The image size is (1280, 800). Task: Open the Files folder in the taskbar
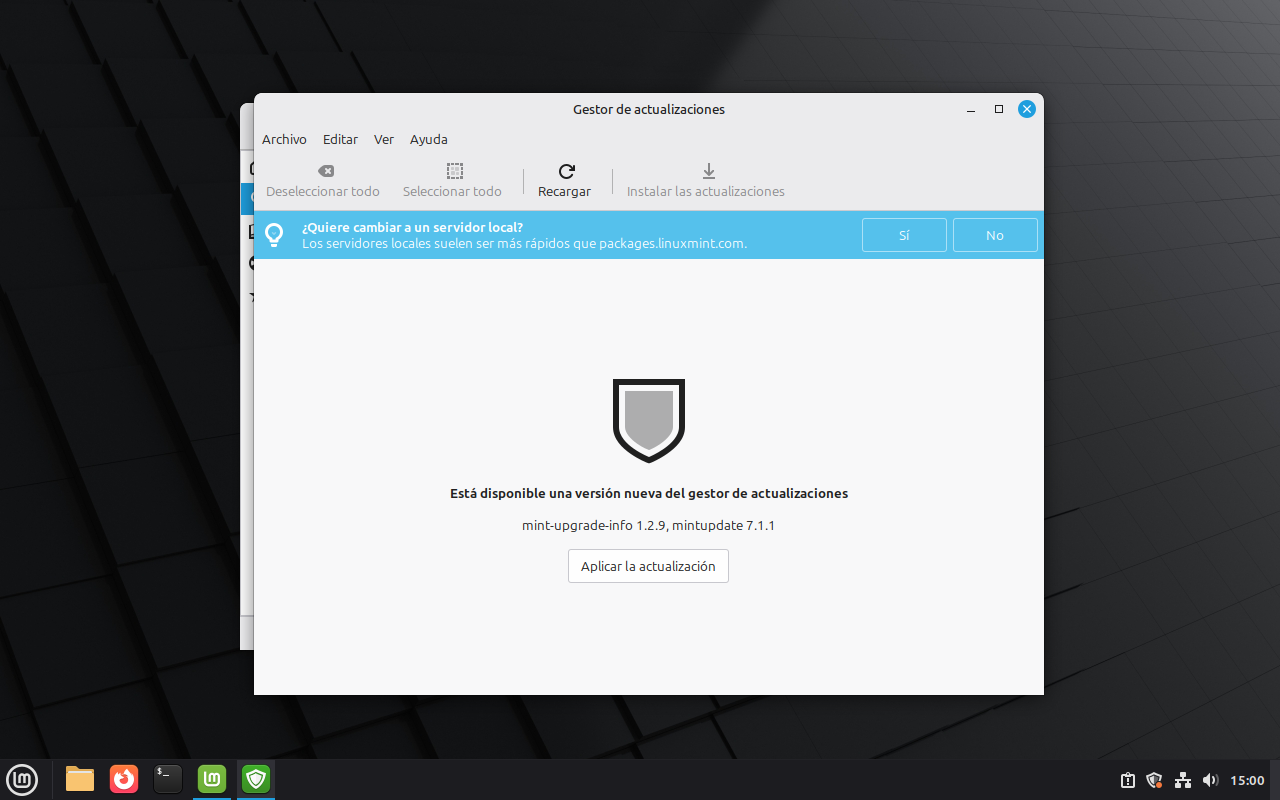pos(80,778)
